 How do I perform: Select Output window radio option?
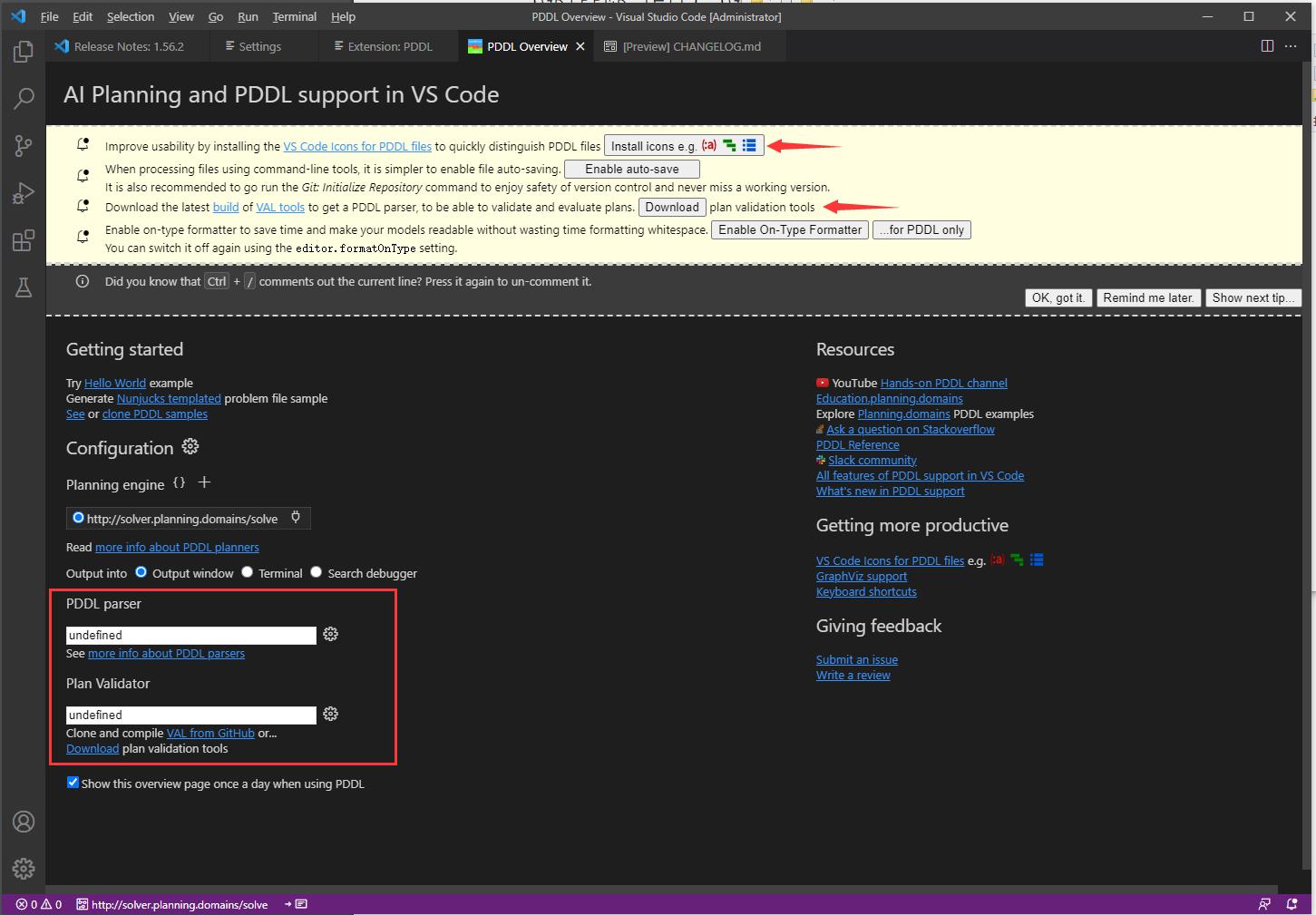141,572
